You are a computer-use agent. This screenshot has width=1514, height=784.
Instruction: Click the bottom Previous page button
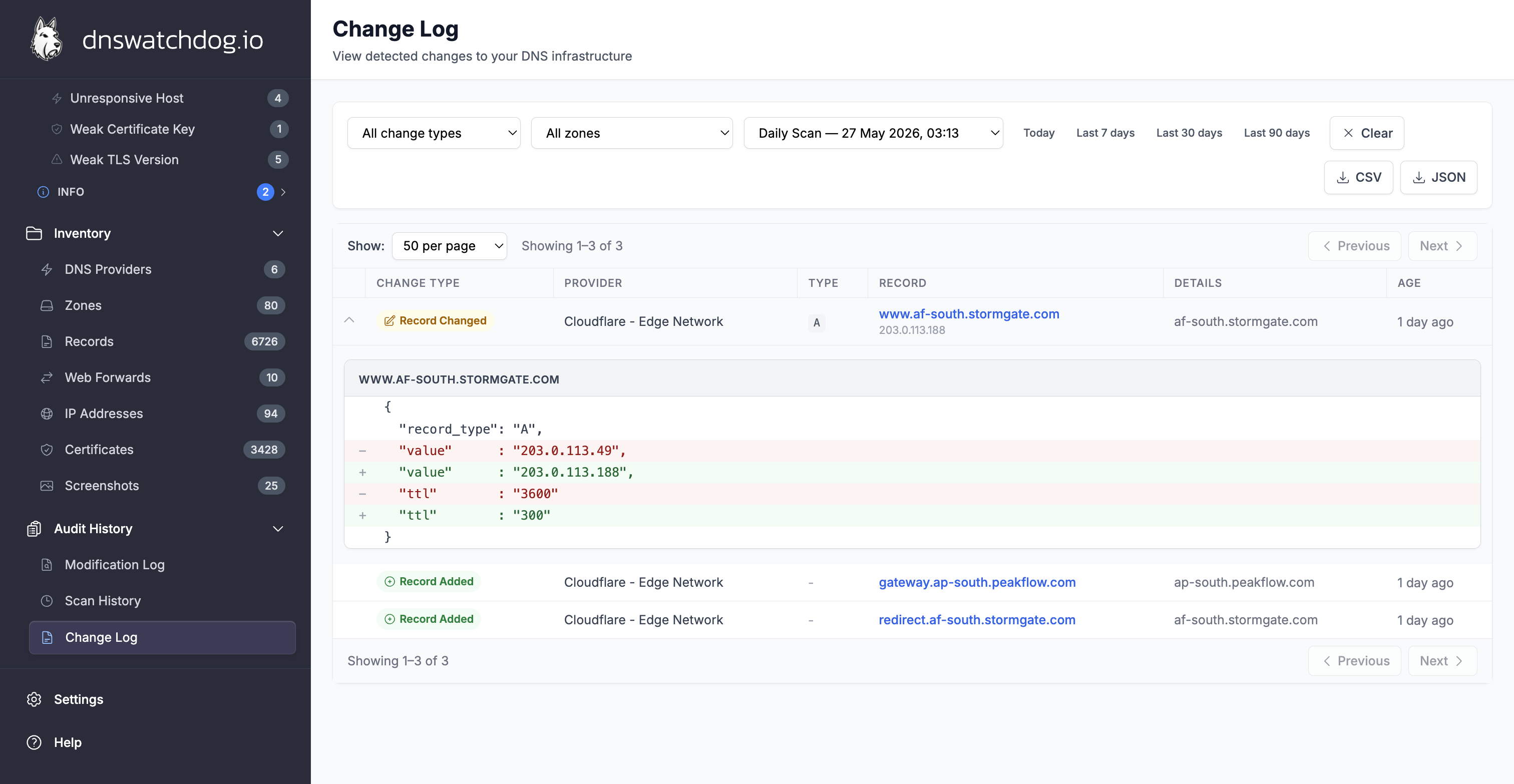coord(1354,661)
